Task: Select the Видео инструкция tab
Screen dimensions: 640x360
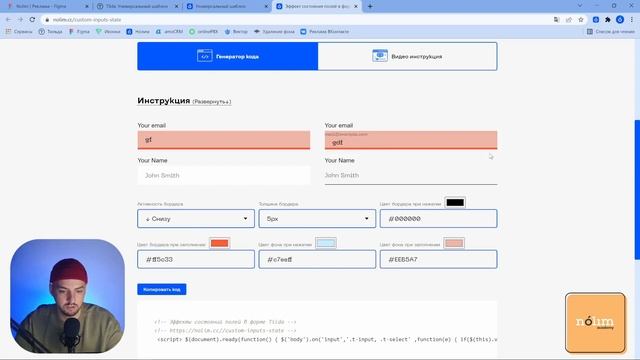Action: (407, 56)
